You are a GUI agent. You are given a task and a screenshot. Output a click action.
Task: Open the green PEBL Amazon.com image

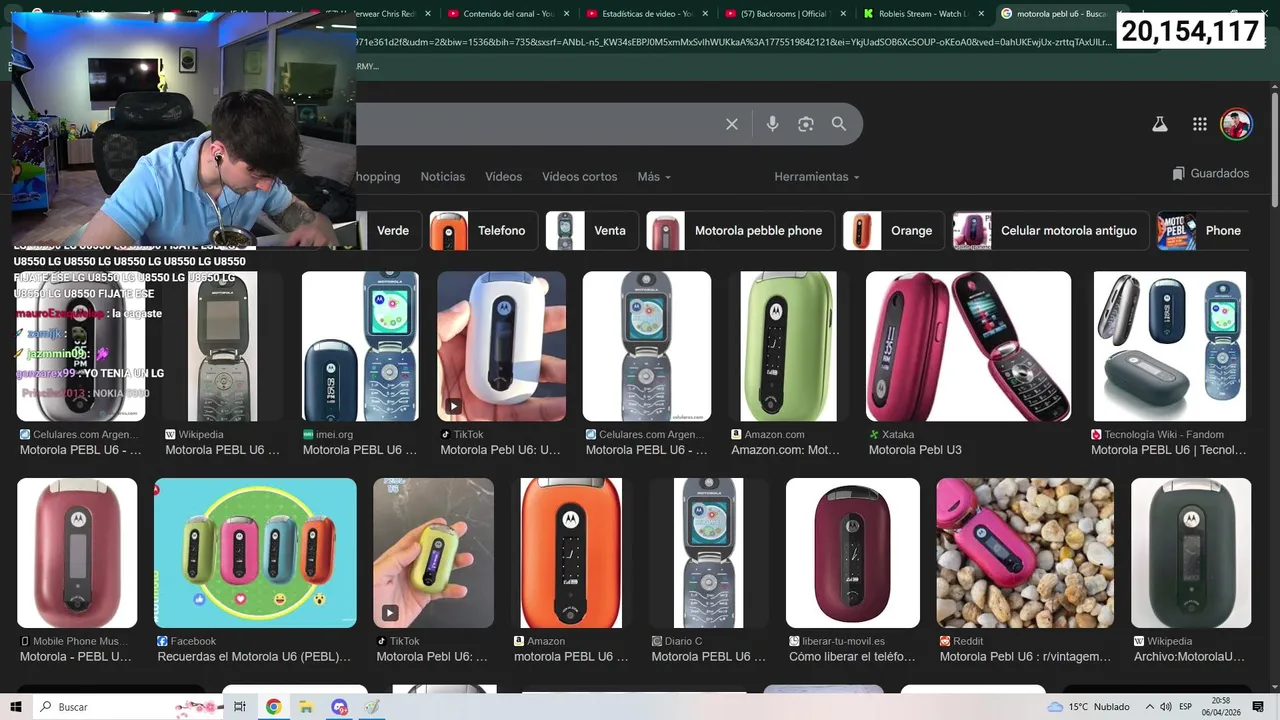click(788, 346)
